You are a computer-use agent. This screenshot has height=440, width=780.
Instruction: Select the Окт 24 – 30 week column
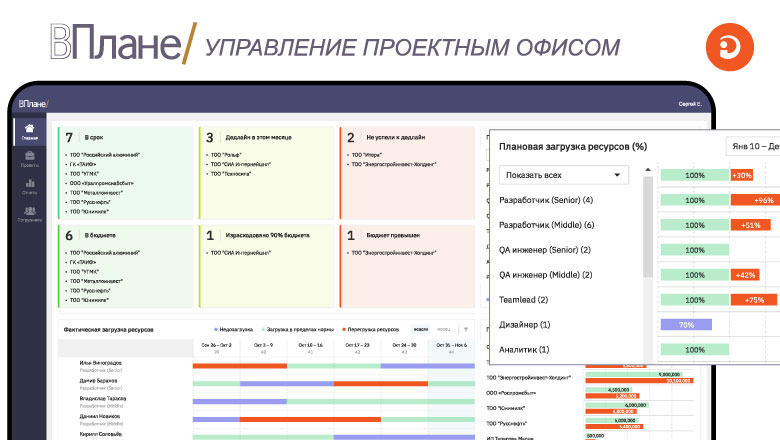pyautogui.click(x=404, y=348)
